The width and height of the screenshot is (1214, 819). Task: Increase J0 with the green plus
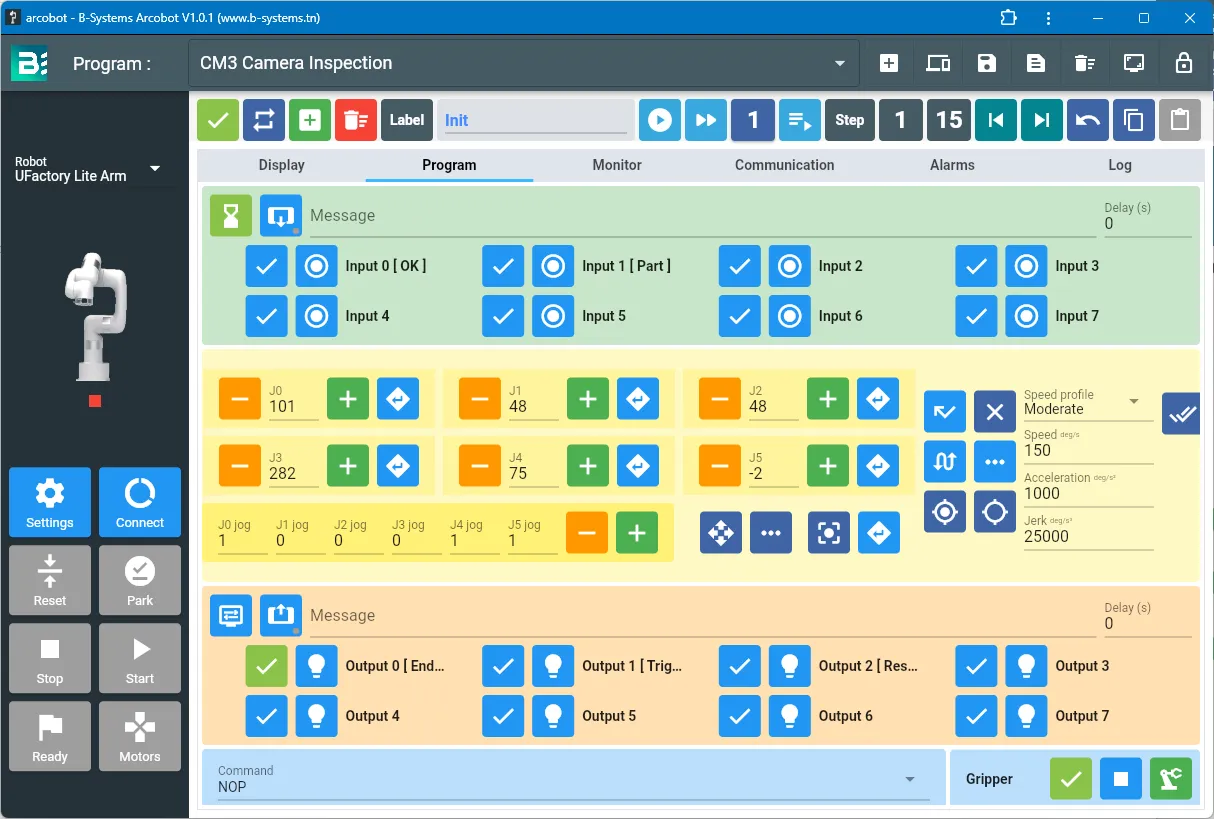(x=348, y=399)
